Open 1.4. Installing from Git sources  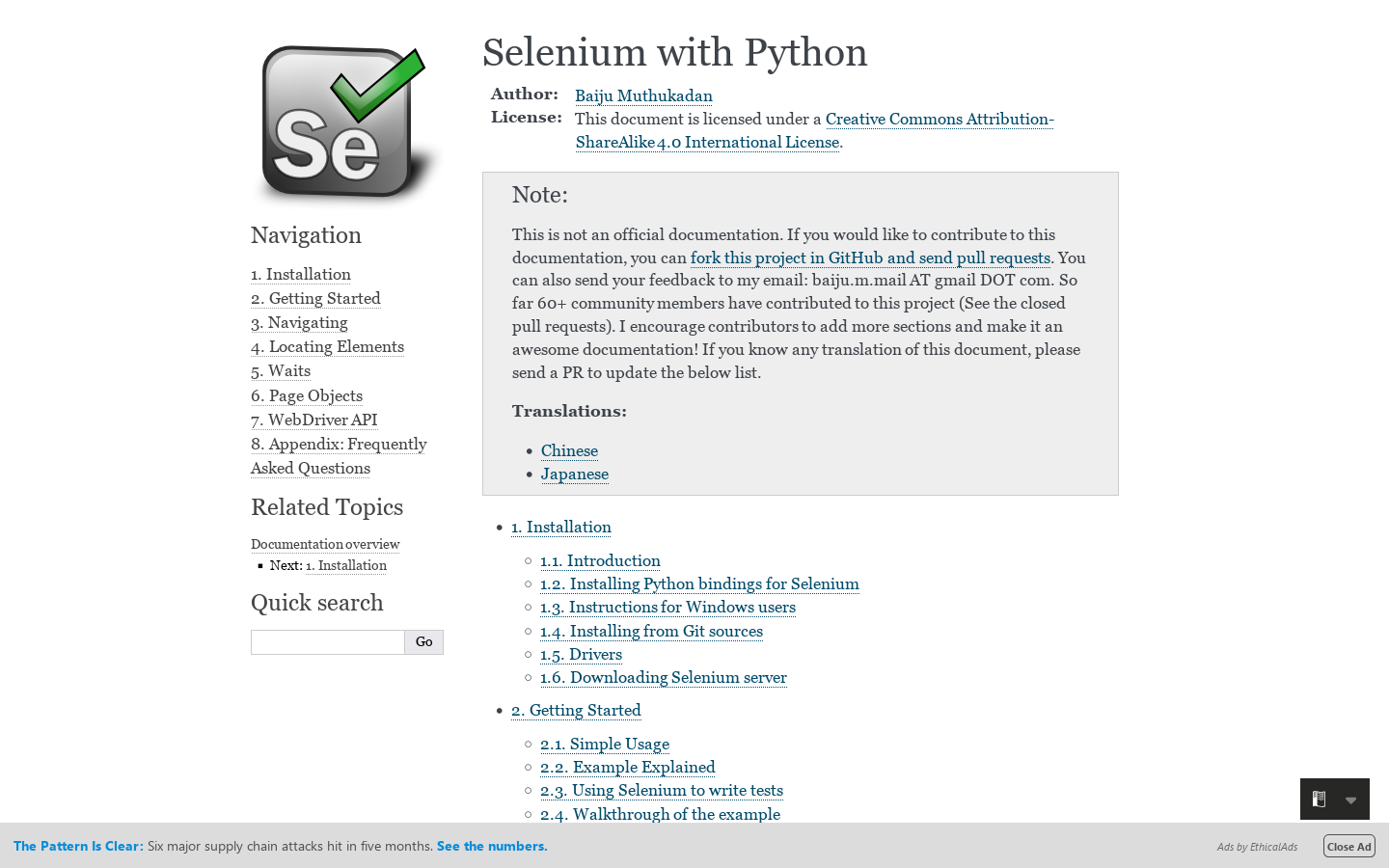tap(651, 631)
